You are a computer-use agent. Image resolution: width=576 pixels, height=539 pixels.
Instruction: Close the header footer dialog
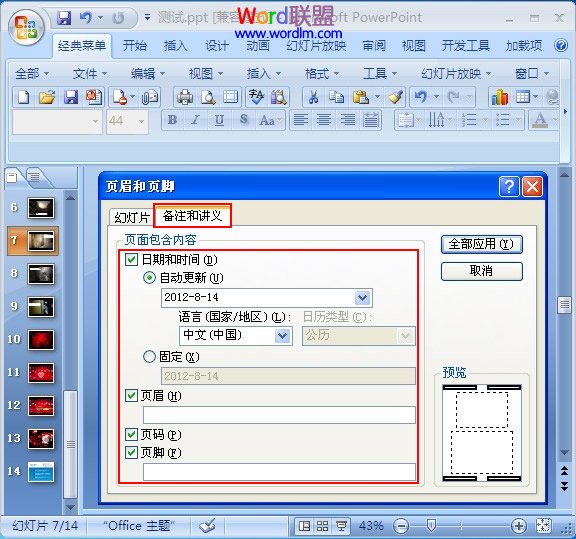click(532, 187)
